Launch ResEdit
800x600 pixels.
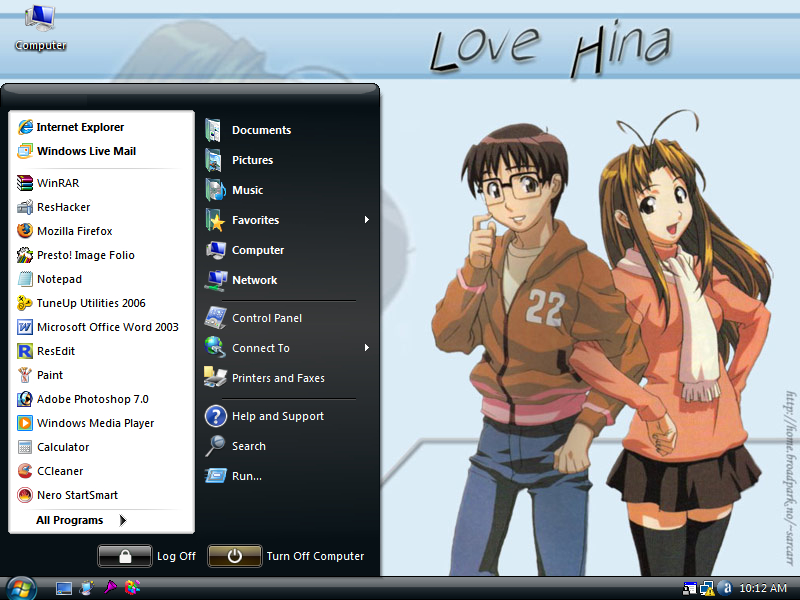(x=46, y=351)
